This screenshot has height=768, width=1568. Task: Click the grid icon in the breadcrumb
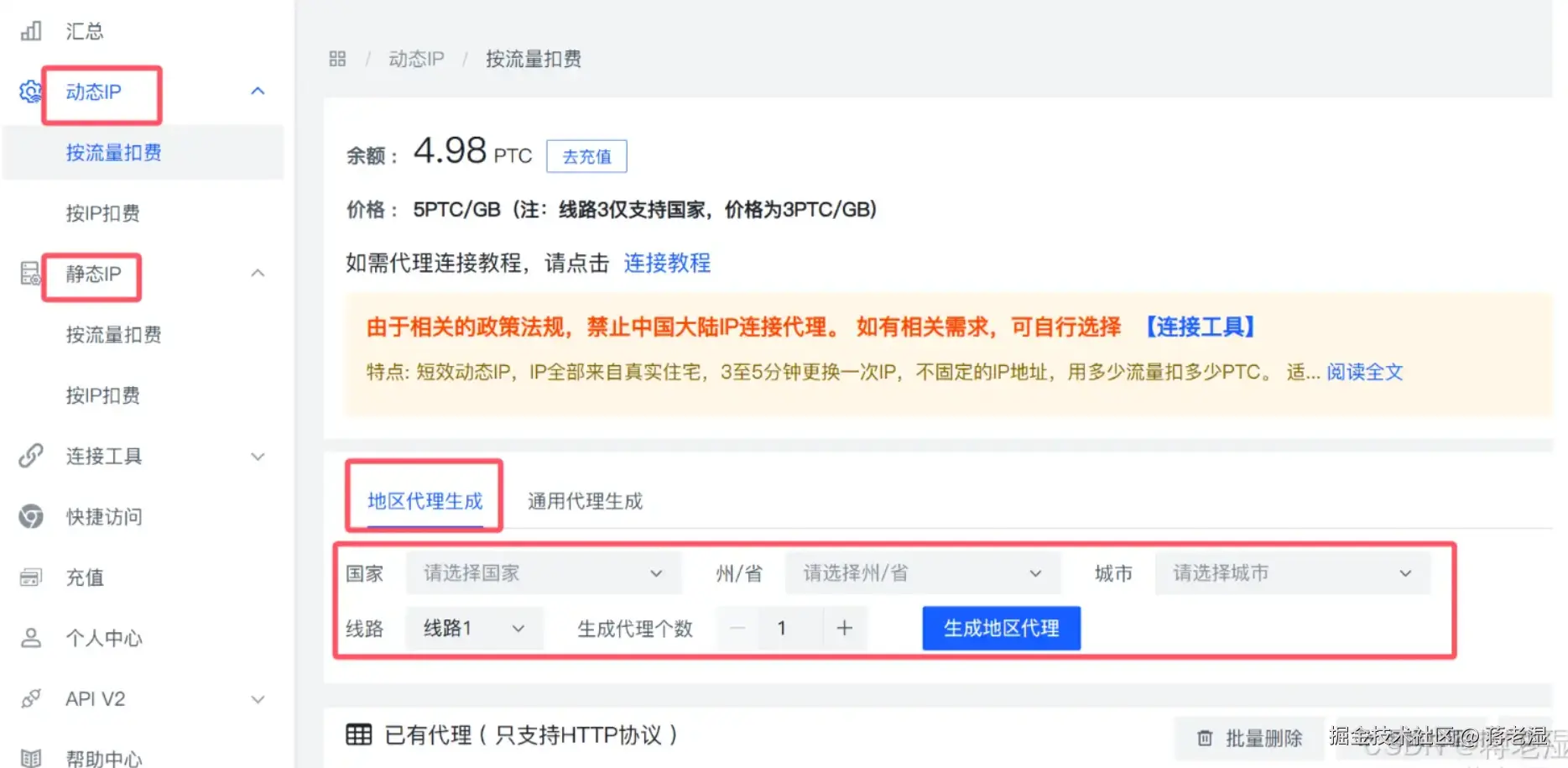click(x=338, y=58)
